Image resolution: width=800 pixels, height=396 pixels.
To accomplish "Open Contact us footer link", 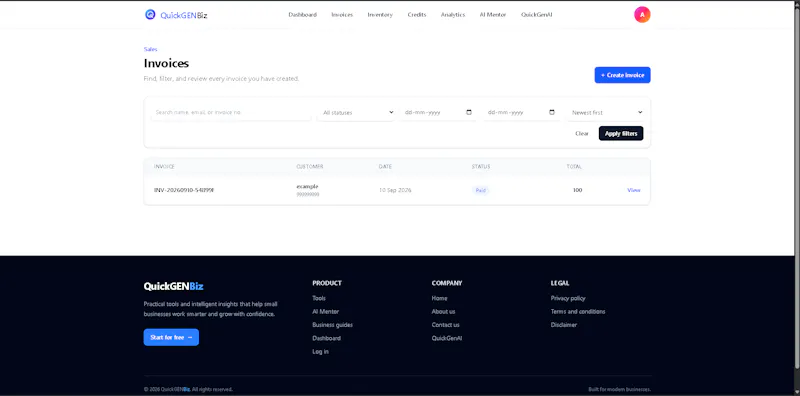I will coord(445,325).
